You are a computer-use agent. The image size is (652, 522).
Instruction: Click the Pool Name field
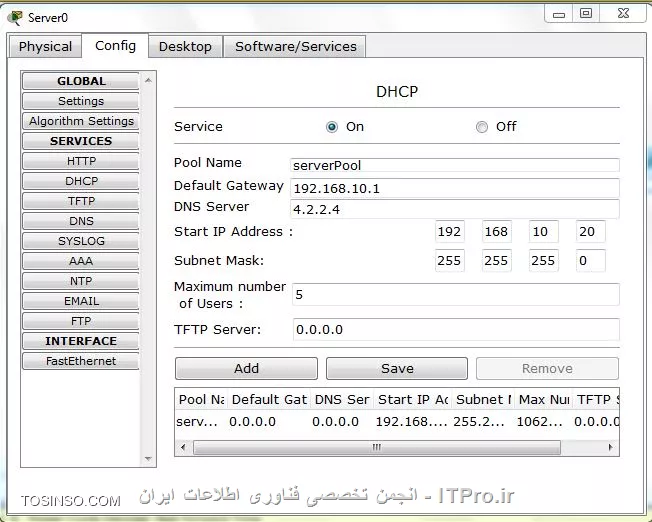[455, 165]
